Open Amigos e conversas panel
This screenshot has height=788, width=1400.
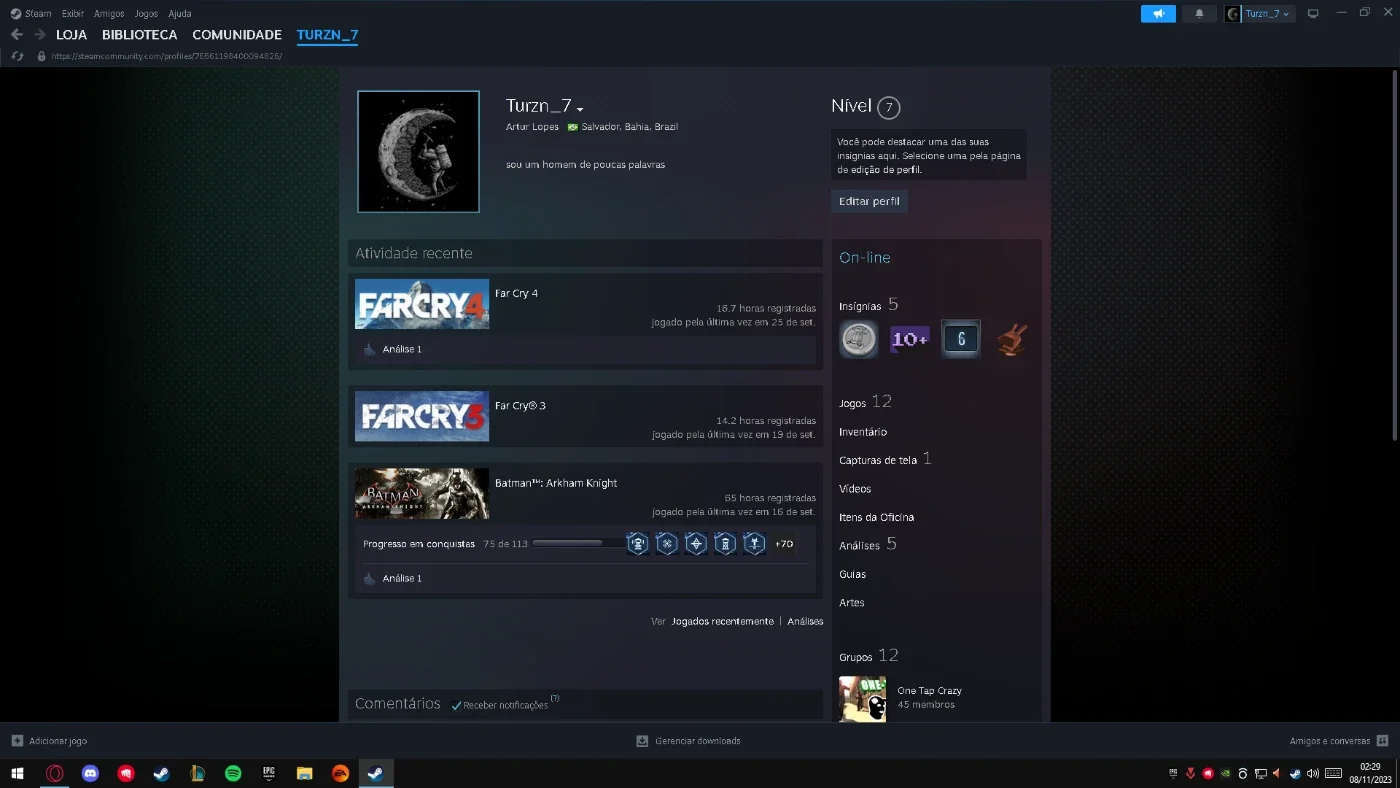click(x=1339, y=741)
